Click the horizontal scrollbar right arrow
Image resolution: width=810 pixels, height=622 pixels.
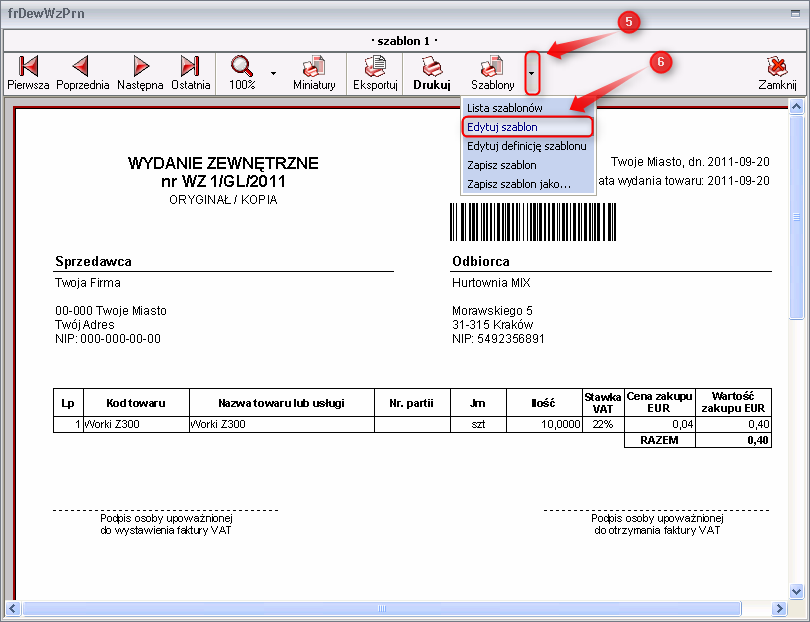click(780, 608)
